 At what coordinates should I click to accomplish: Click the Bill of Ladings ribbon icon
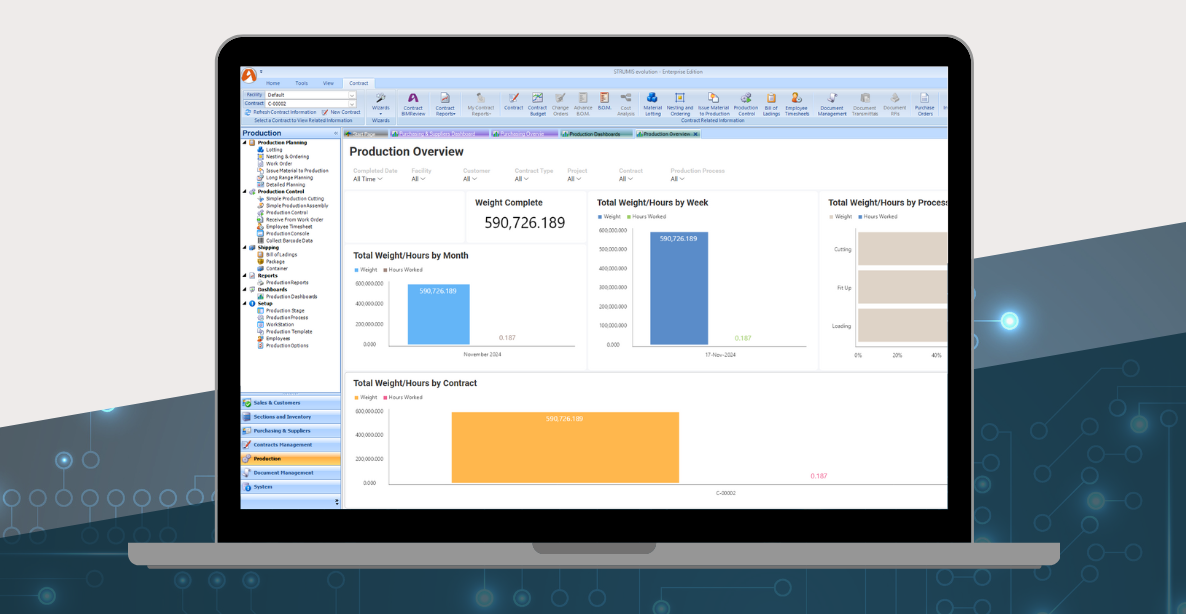[x=771, y=103]
